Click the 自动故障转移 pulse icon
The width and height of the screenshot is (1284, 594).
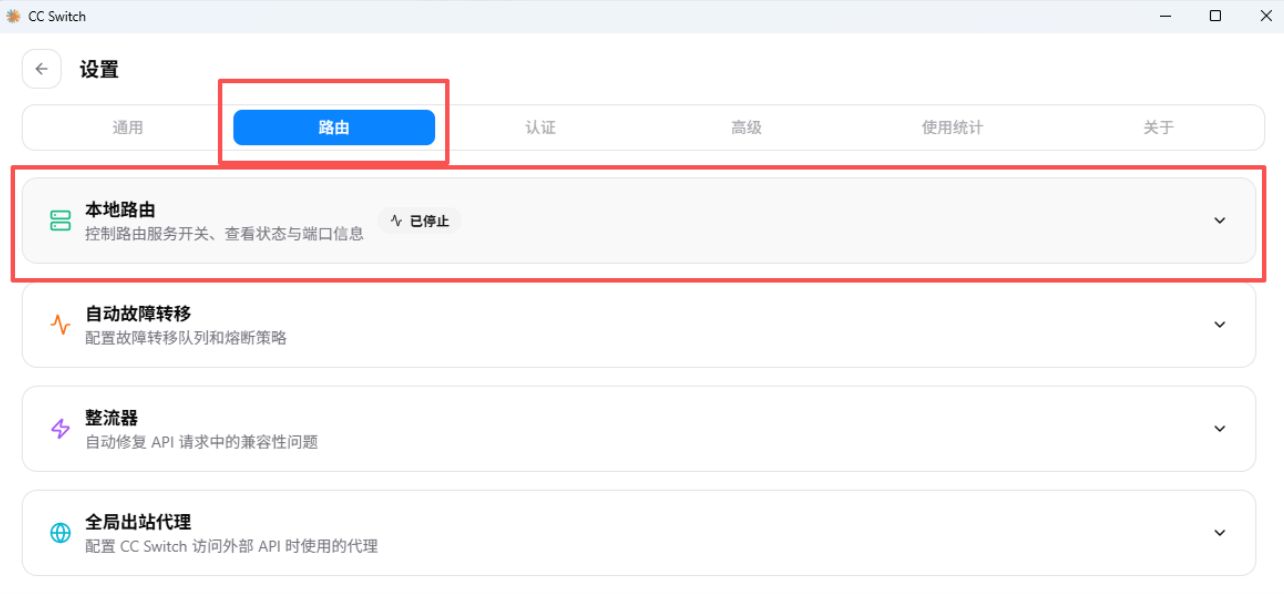pyautogui.click(x=60, y=325)
